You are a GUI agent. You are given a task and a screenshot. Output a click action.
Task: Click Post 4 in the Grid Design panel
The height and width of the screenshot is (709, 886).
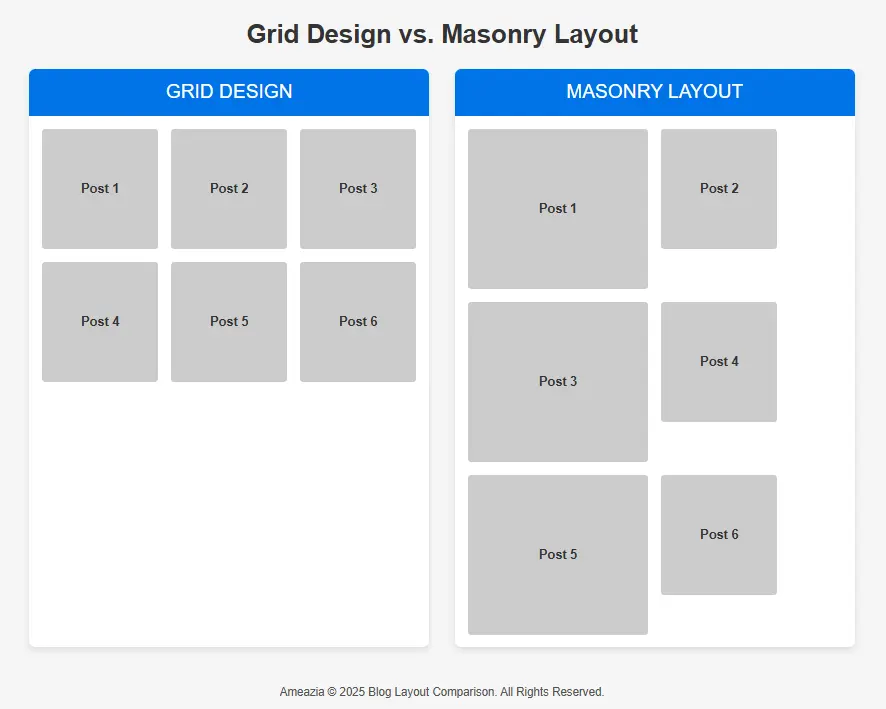100,321
